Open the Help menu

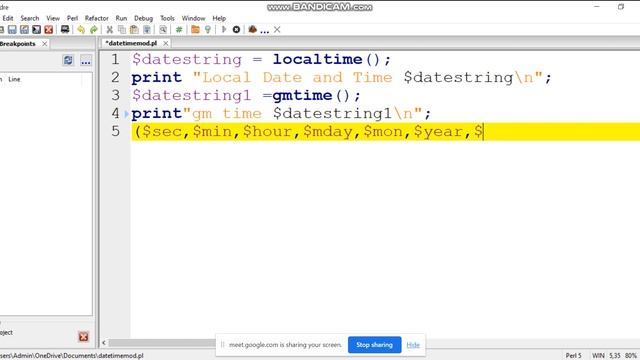coord(219,18)
